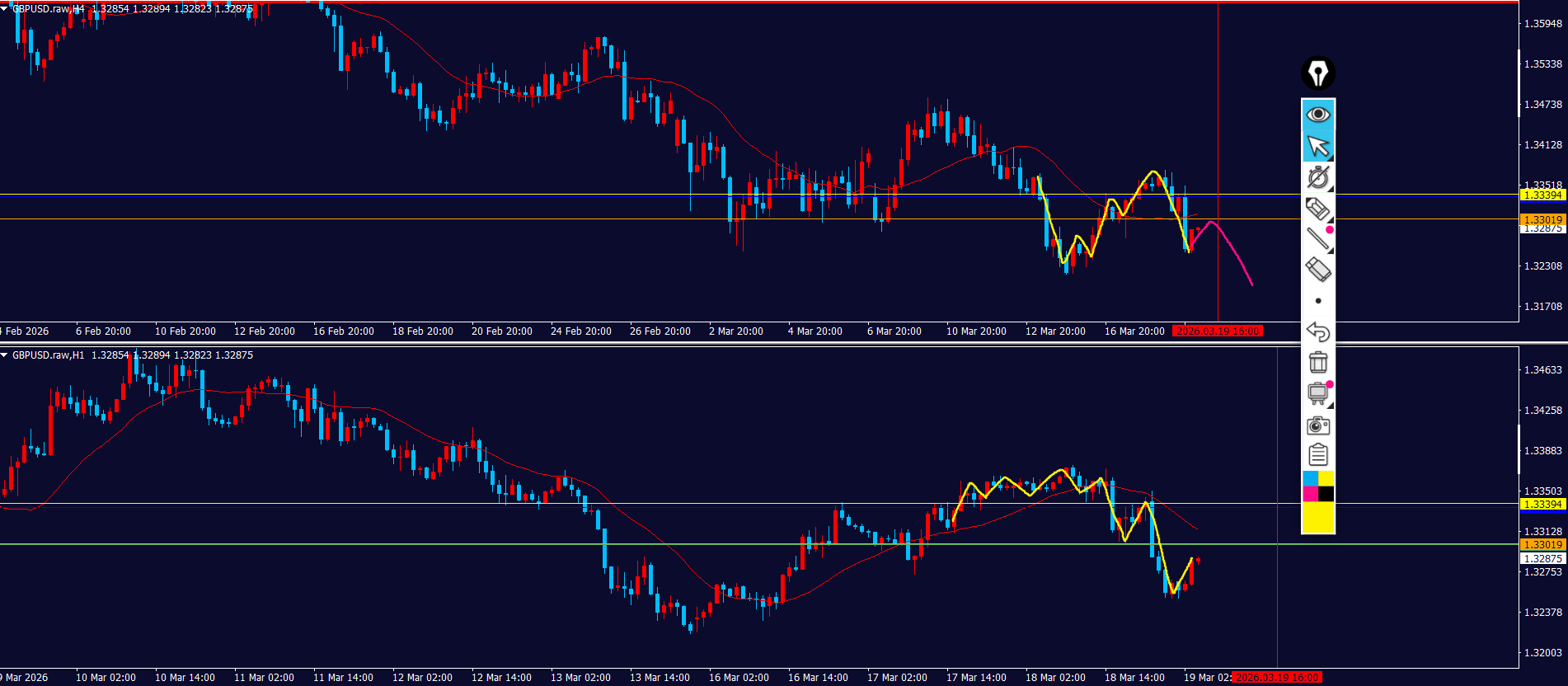Take a screenshot with camera icon
This screenshot has width=1568, height=686.
click(1317, 425)
